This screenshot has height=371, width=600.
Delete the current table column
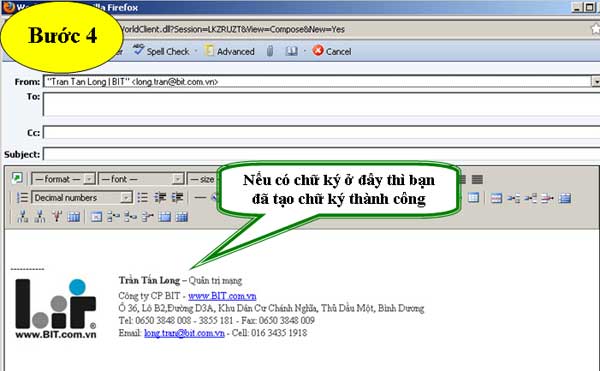pyautogui.click(x=57, y=217)
